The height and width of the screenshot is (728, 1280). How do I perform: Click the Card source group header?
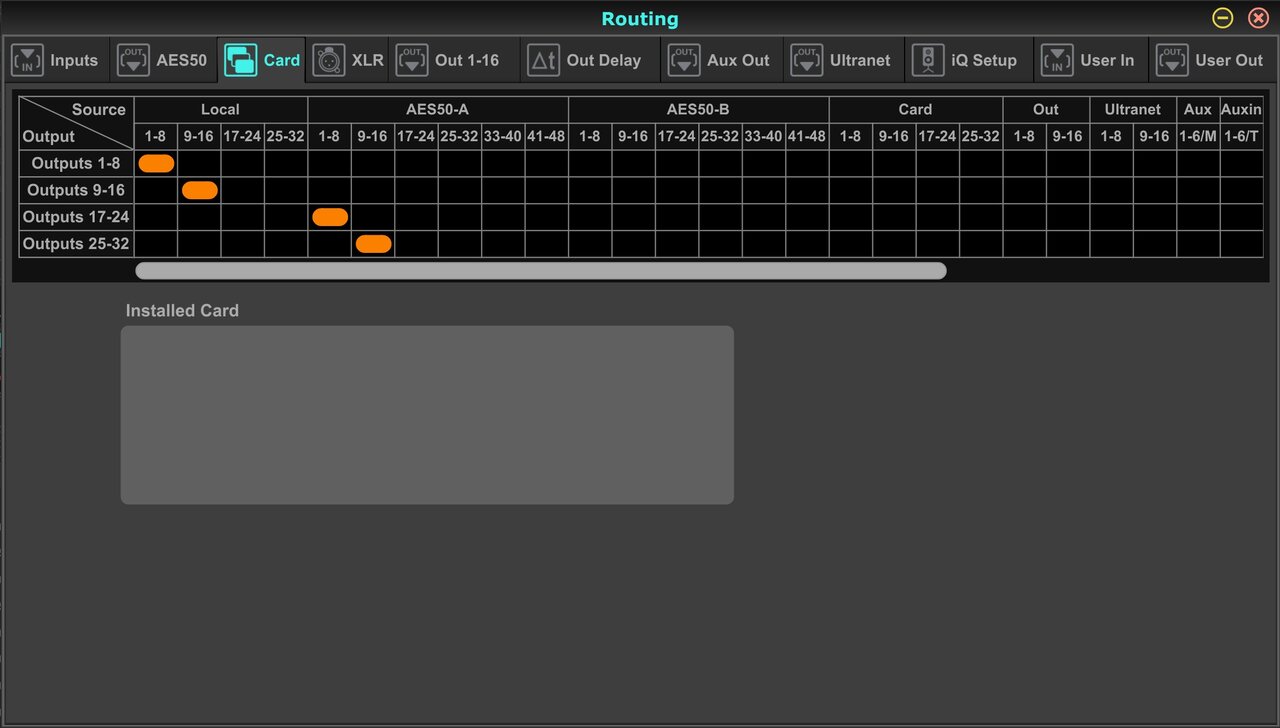(x=916, y=110)
